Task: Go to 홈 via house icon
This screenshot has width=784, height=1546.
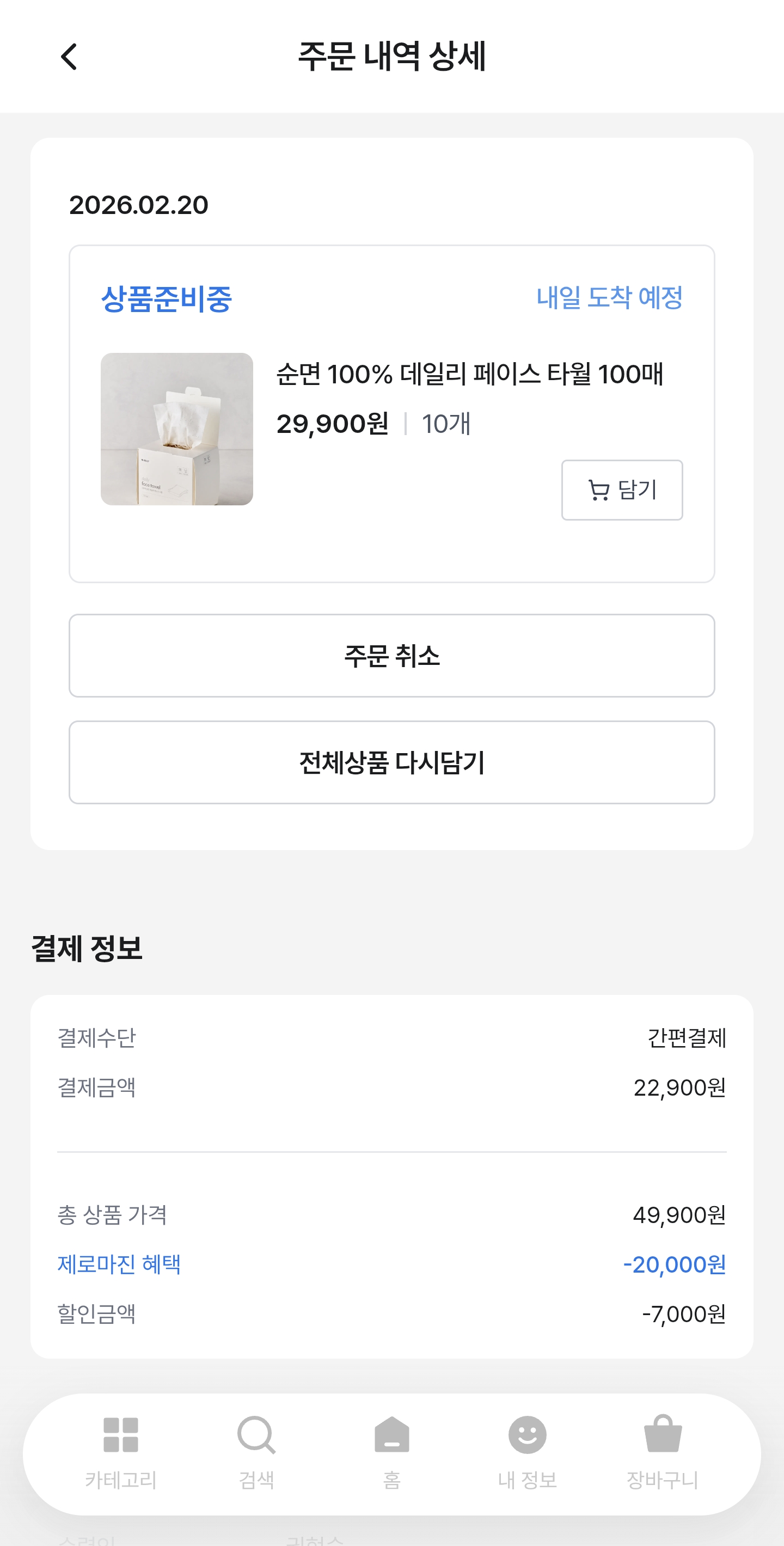Action: [391, 1435]
